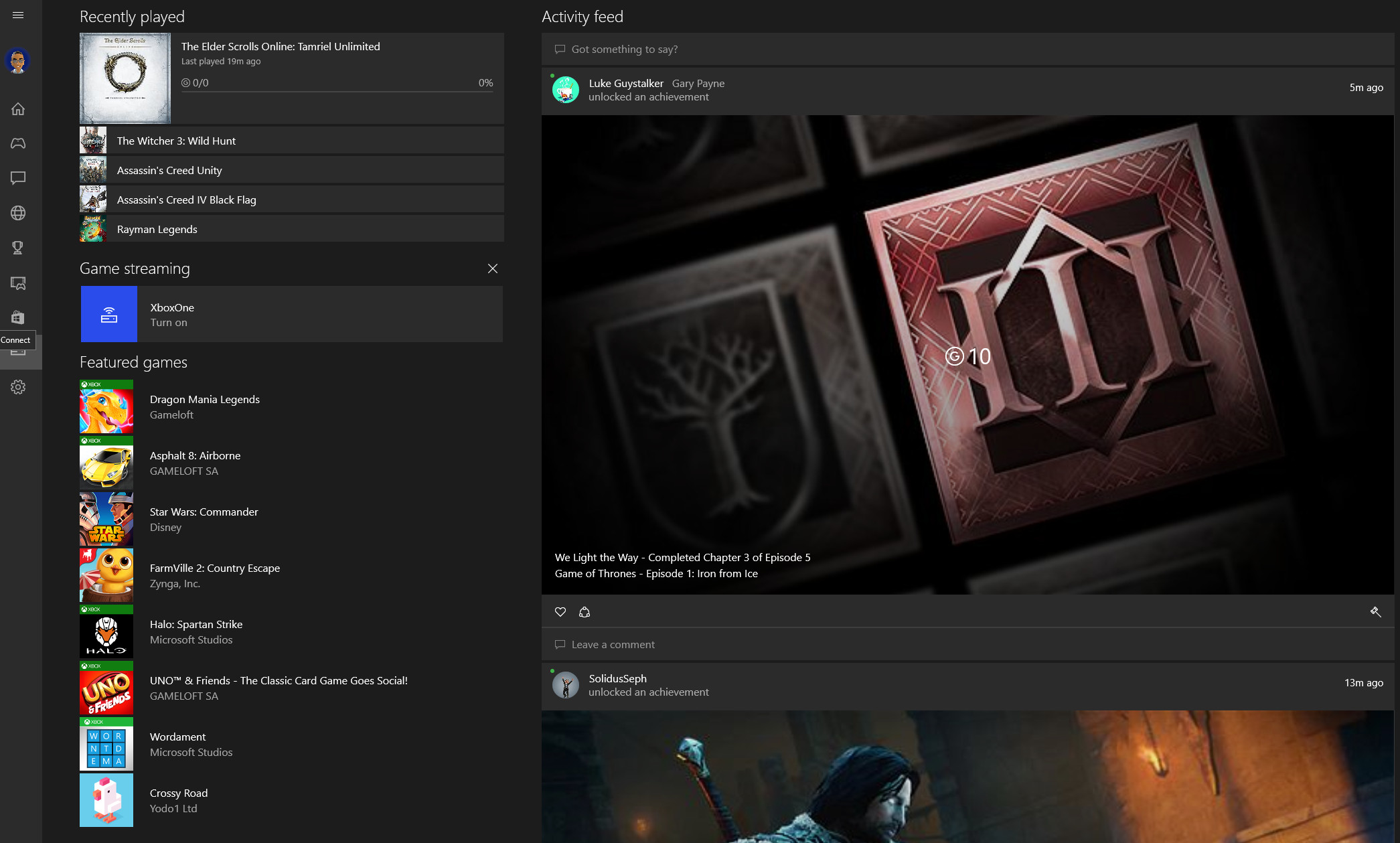Click 'We Light the Way' achievement caption
Screen dimensions: 1400x843
pos(682,557)
